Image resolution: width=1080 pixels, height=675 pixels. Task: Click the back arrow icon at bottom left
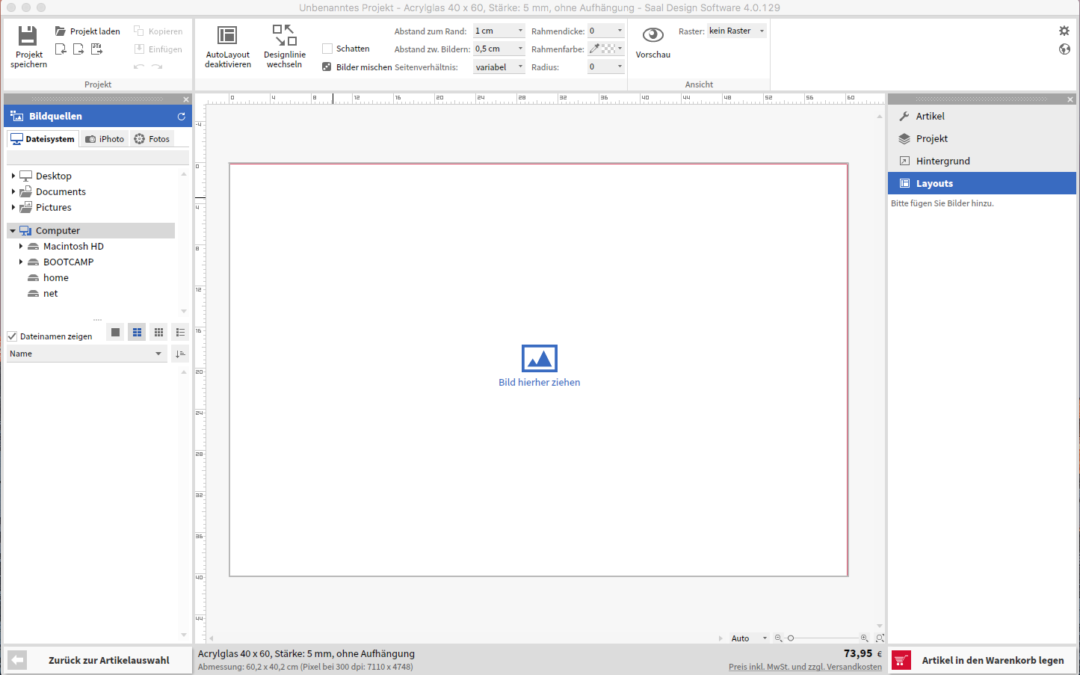pos(18,660)
